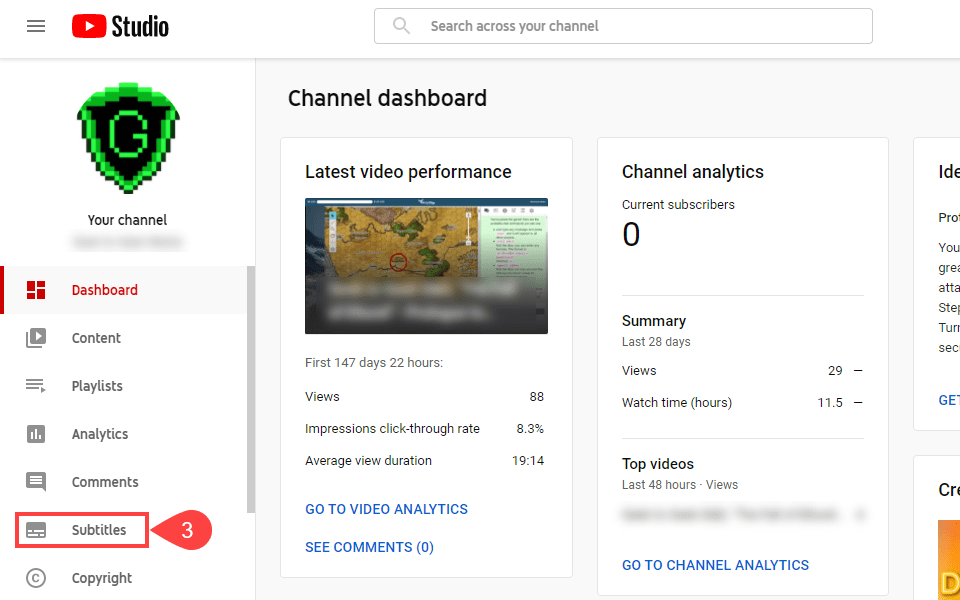Open the latest video thumbnail
The width and height of the screenshot is (960, 600).
coord(426,266)
